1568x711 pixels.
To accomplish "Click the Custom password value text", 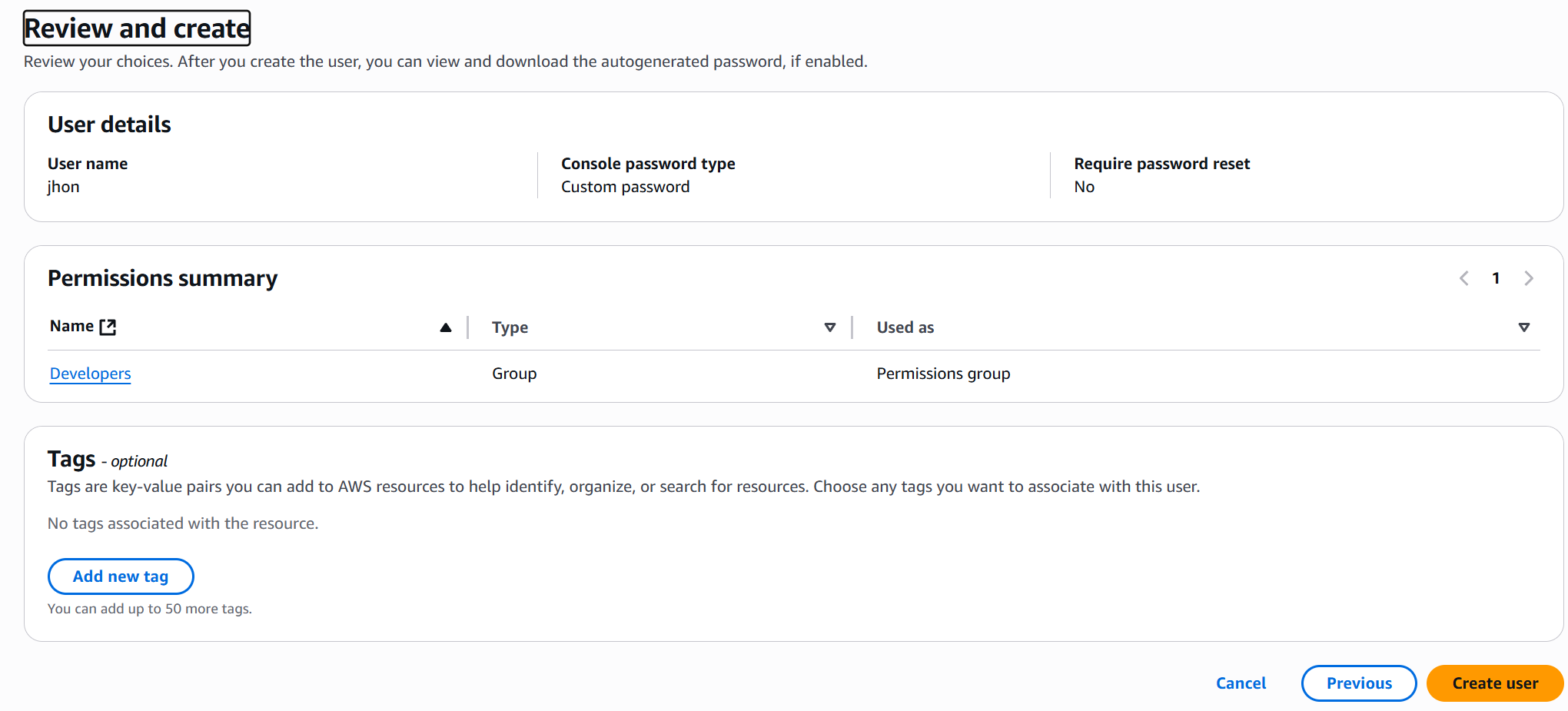I will pyautogui.click(x=625, y=187).
